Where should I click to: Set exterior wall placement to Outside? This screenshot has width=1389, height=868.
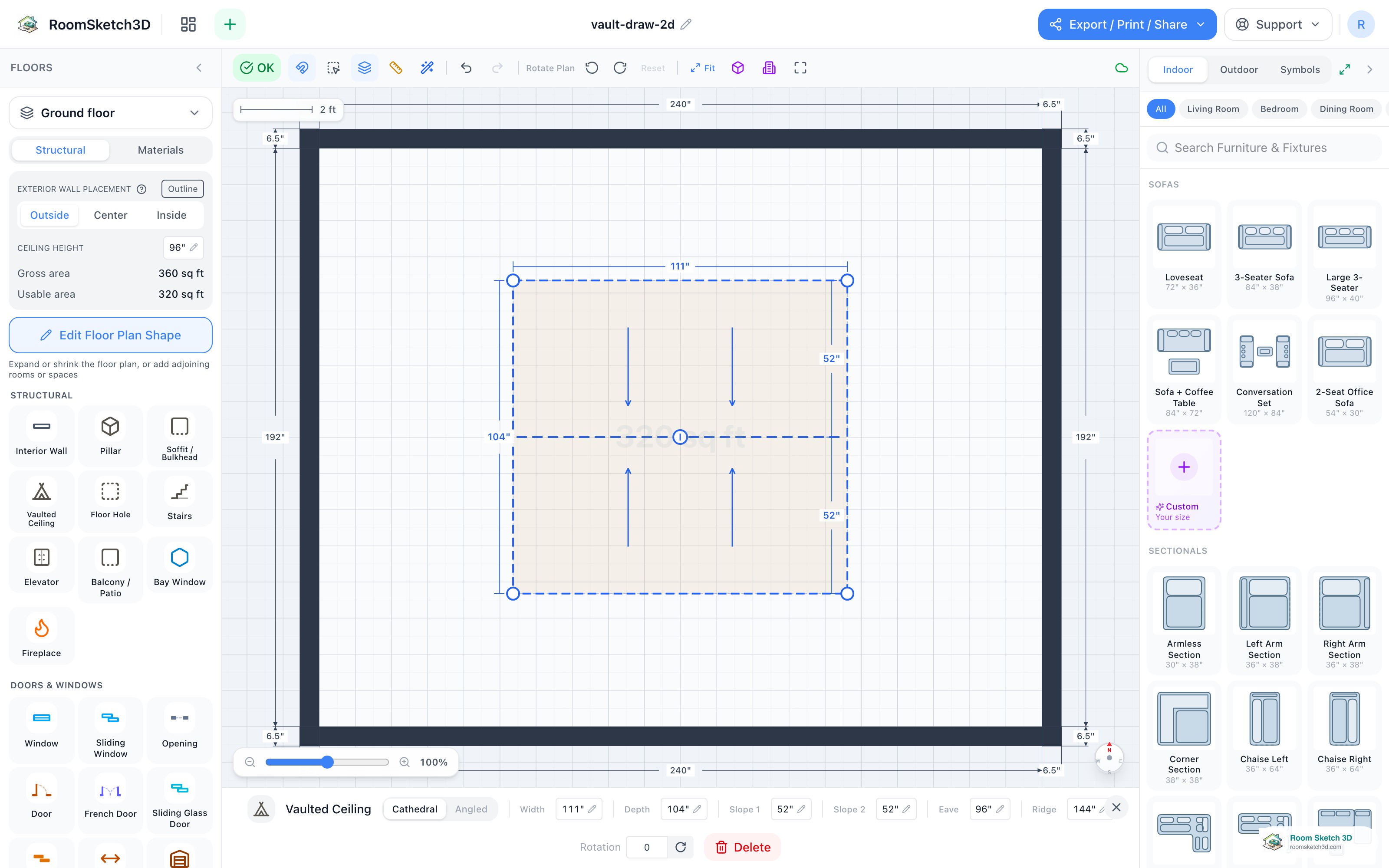coord(49,215)
